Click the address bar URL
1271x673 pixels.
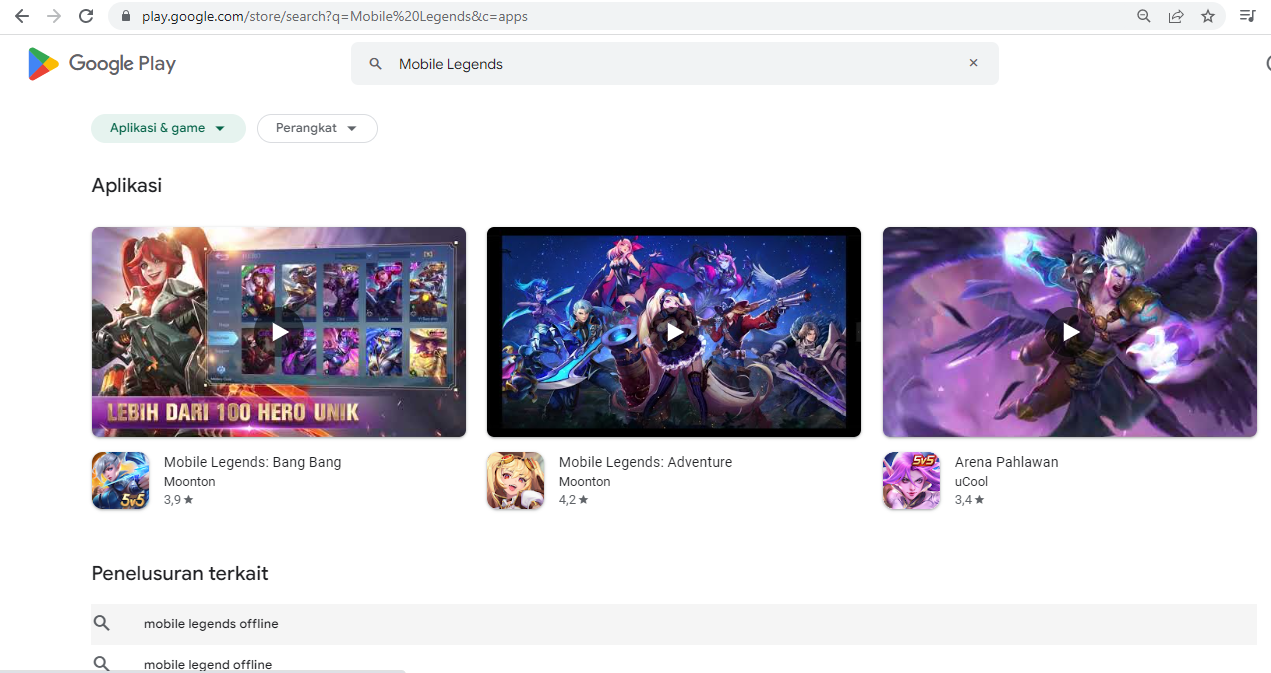pyautogui.click(x=335, y=16)
